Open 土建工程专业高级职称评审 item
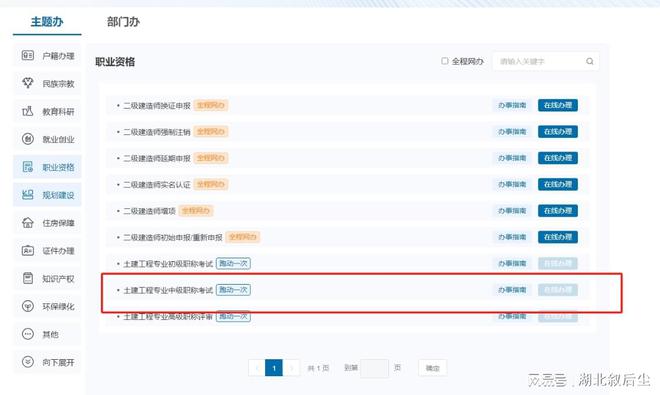The height and width of the screenshot is (395, 660). 168,316
